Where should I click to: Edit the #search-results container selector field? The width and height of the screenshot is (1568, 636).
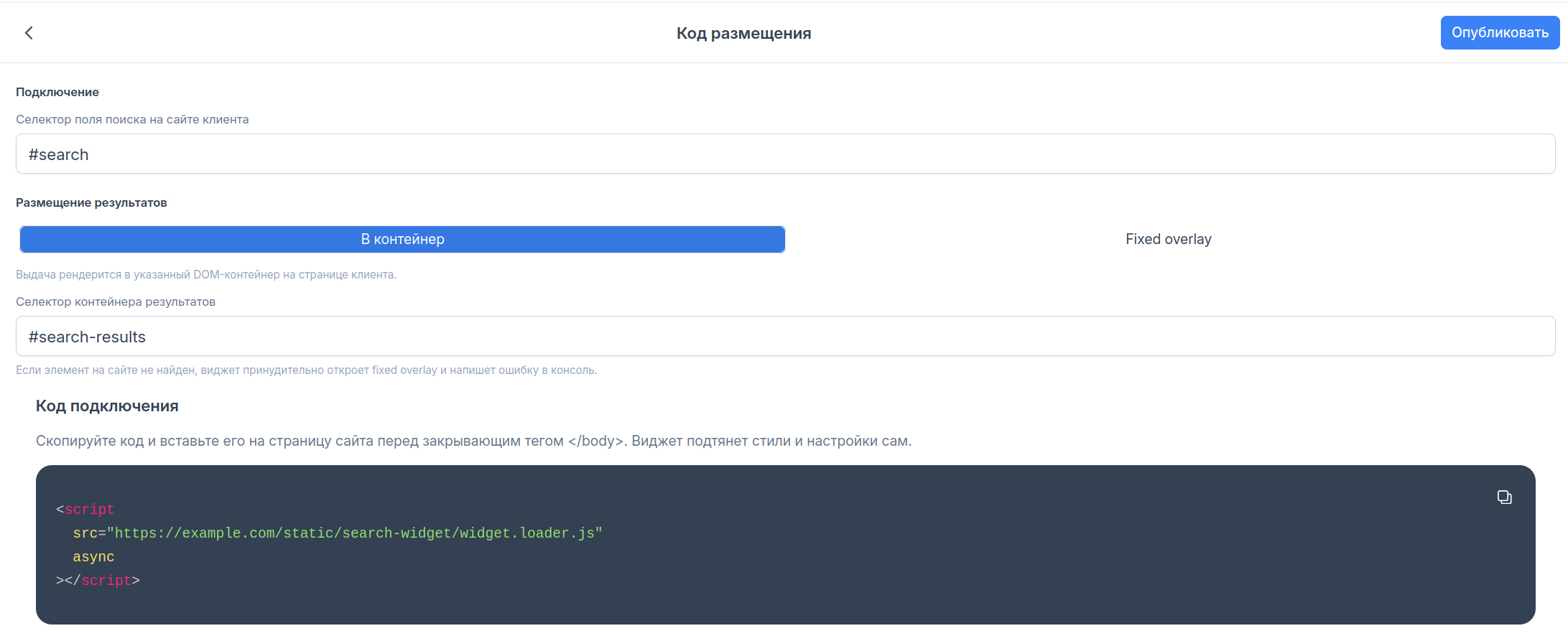tap(786, 336)
